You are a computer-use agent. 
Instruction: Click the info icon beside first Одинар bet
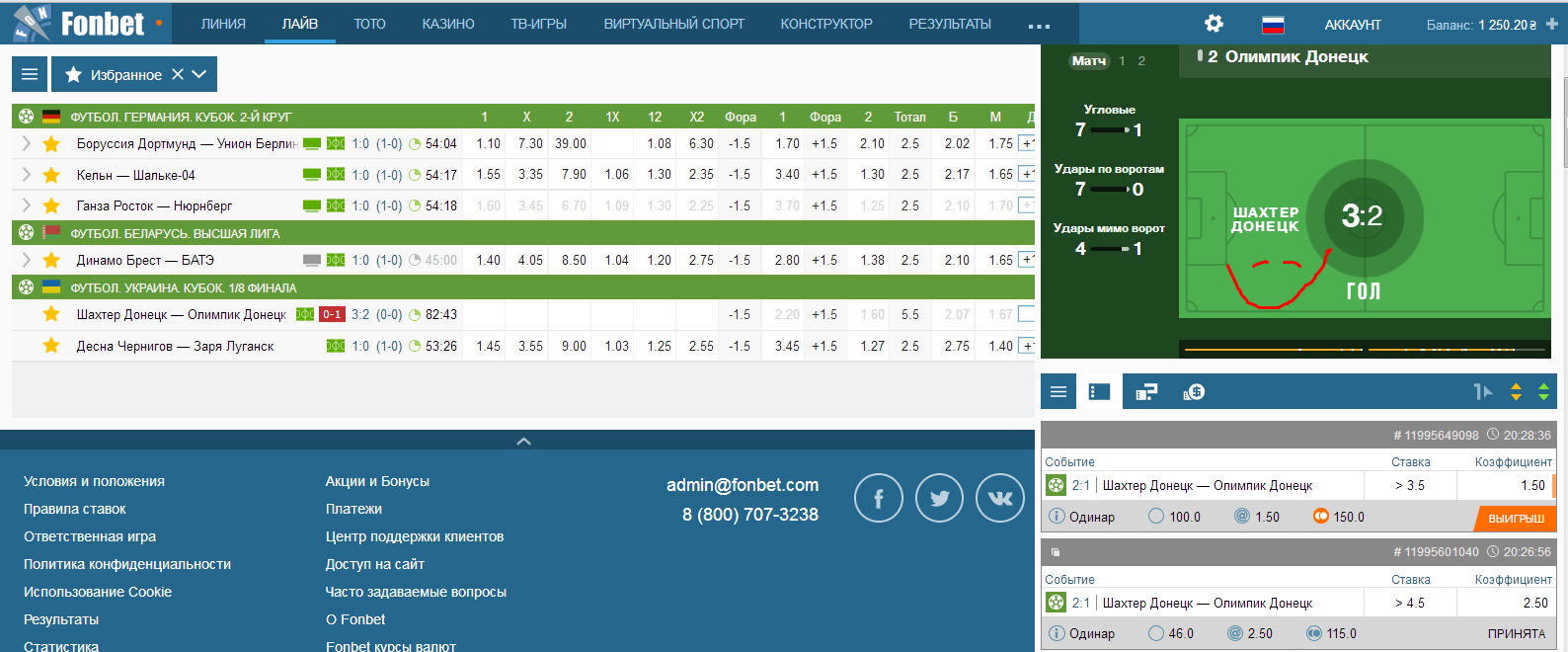(1057, 517)
